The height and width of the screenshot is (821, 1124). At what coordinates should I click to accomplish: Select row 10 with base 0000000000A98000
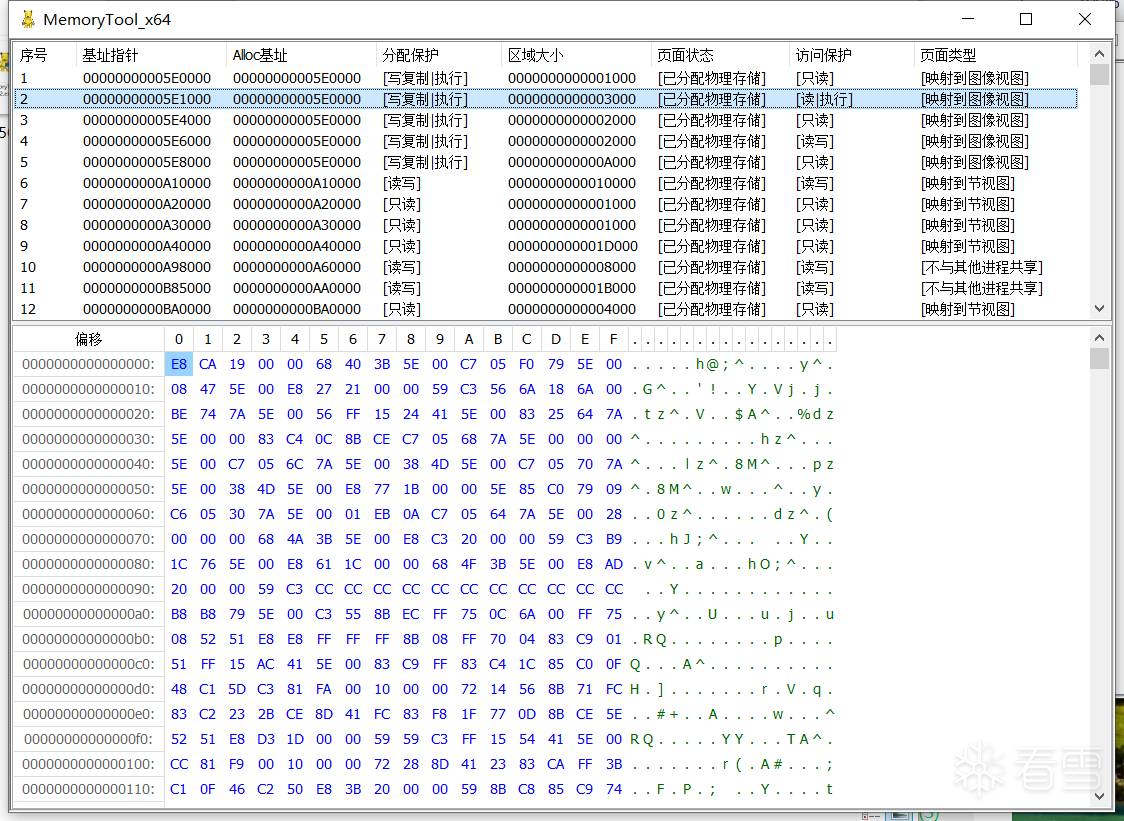coord(546,267)
